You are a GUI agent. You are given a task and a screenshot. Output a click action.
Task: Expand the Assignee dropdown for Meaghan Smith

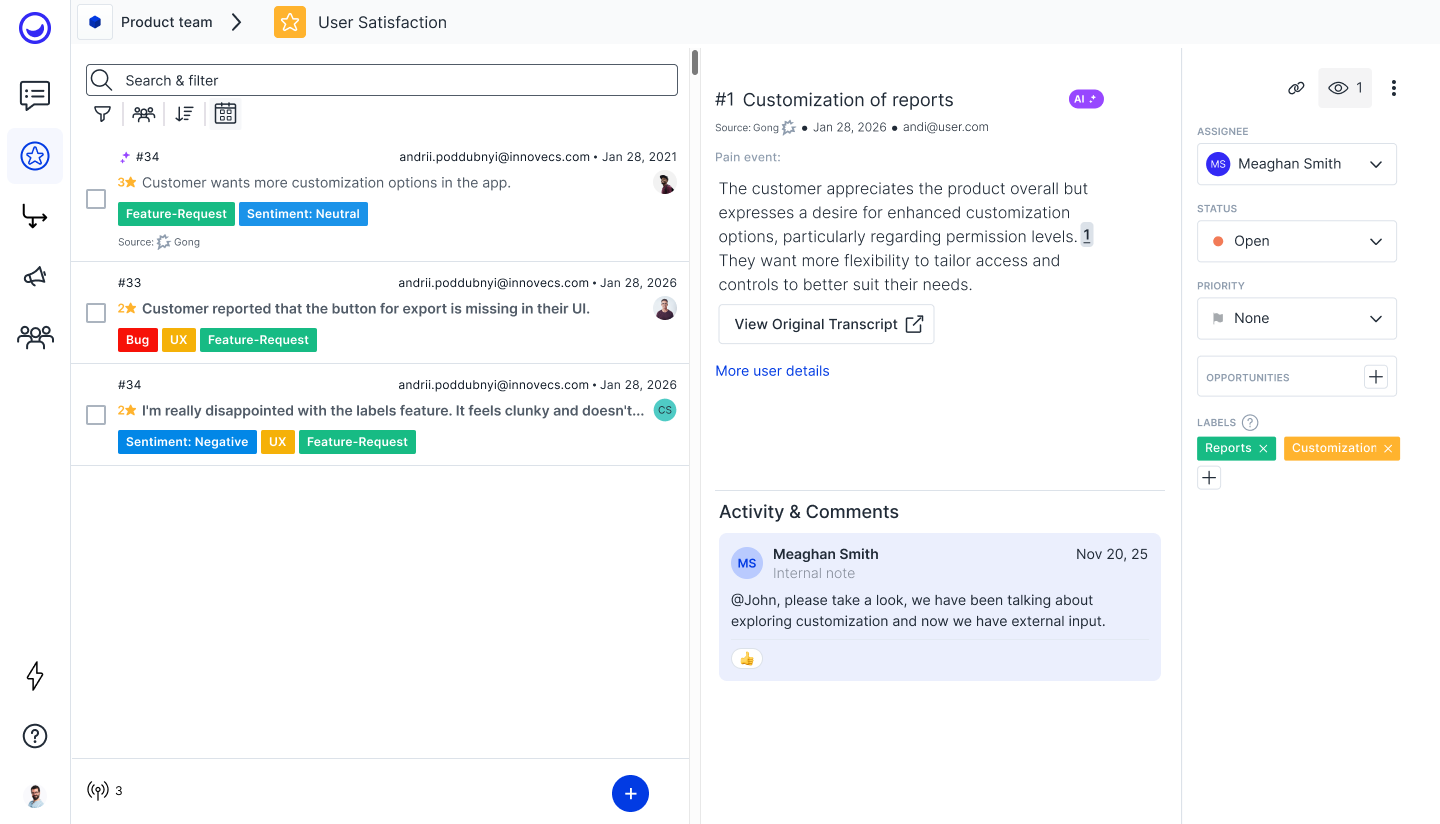click(x=1296, y=164)
